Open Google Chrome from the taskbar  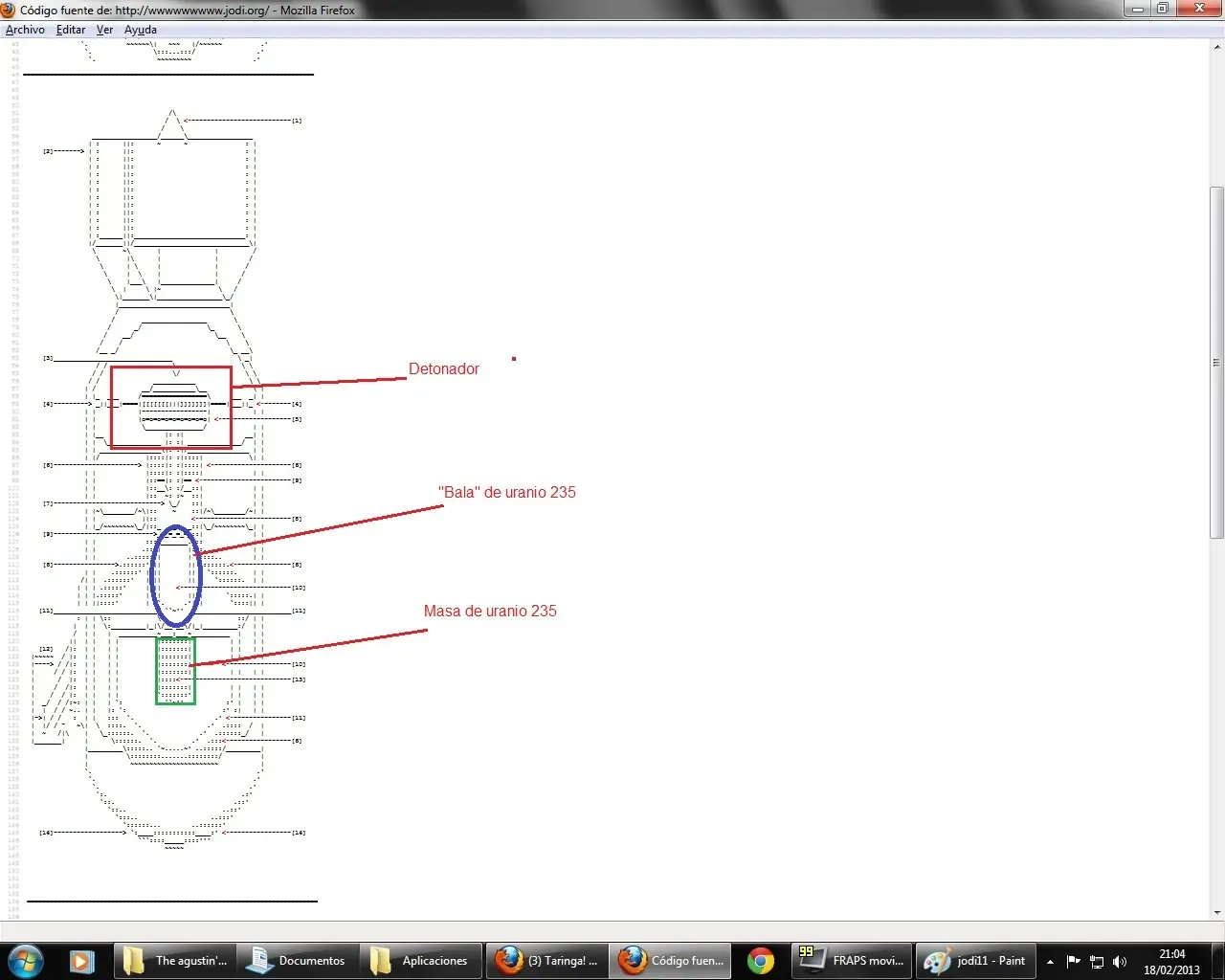(761, 961)
